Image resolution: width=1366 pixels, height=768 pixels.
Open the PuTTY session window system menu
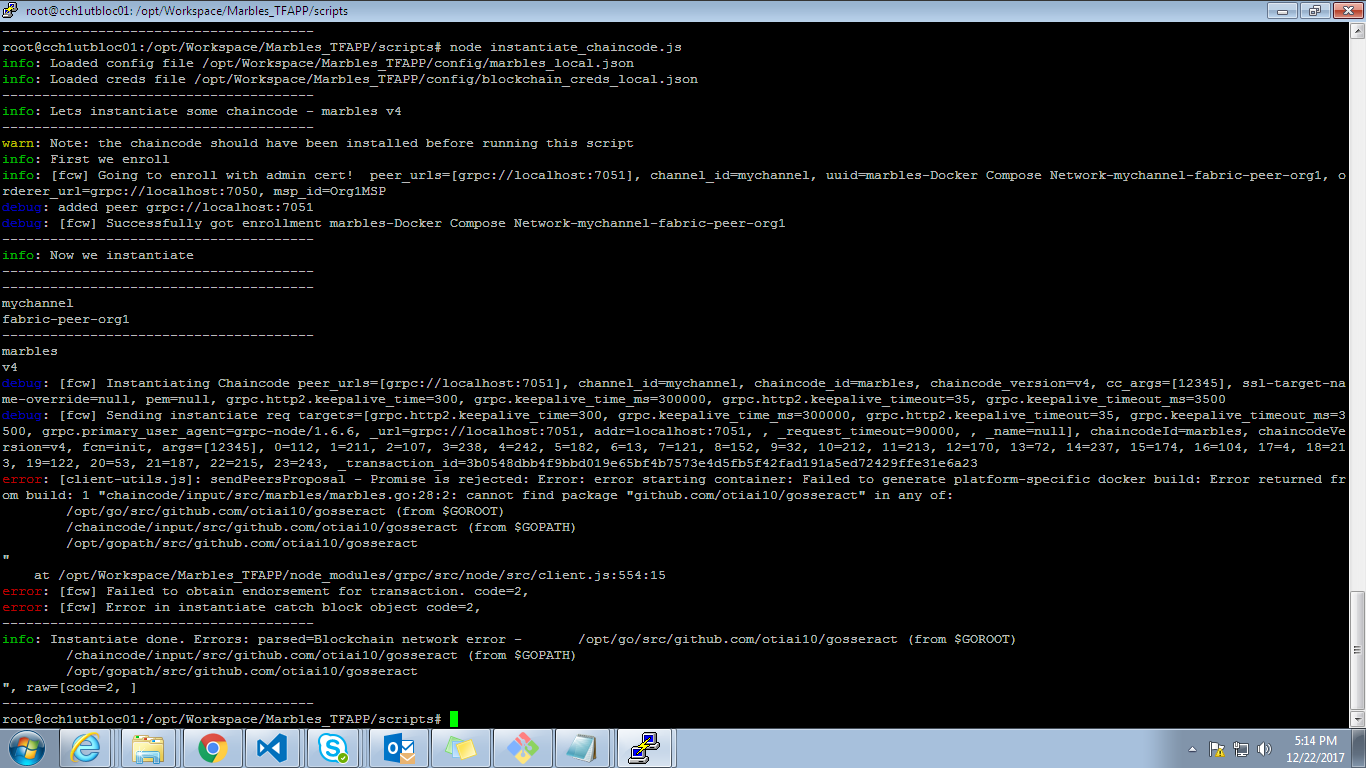coord(10,11)
